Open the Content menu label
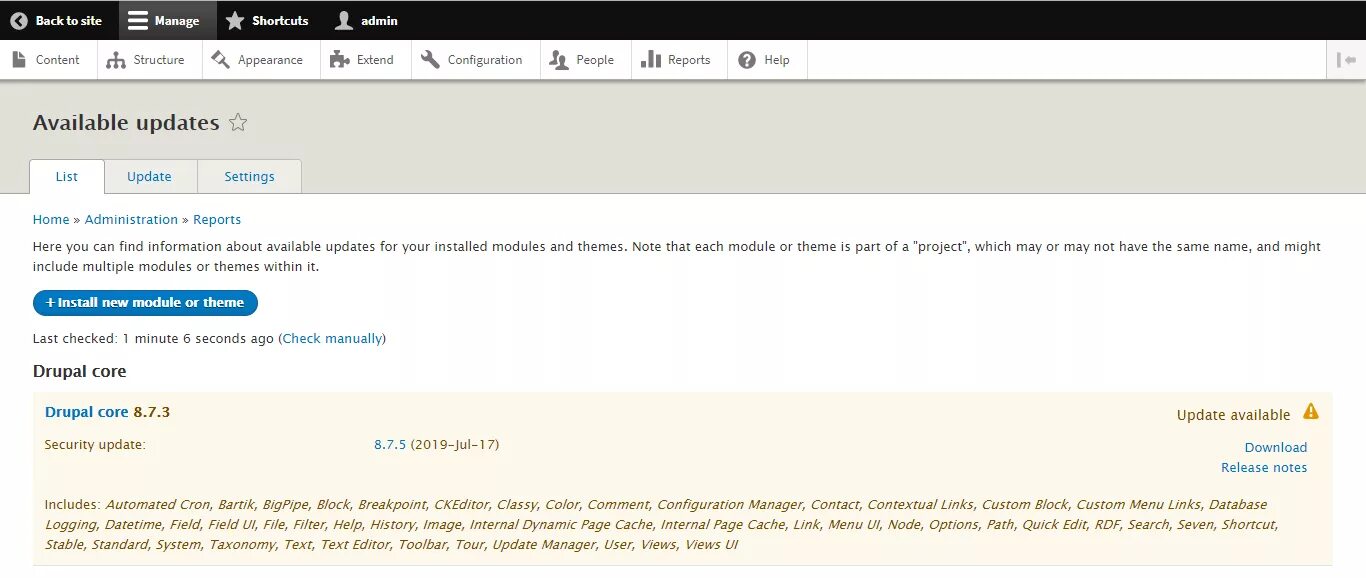This screenshot has height=578, width=1366. (57, 60)
